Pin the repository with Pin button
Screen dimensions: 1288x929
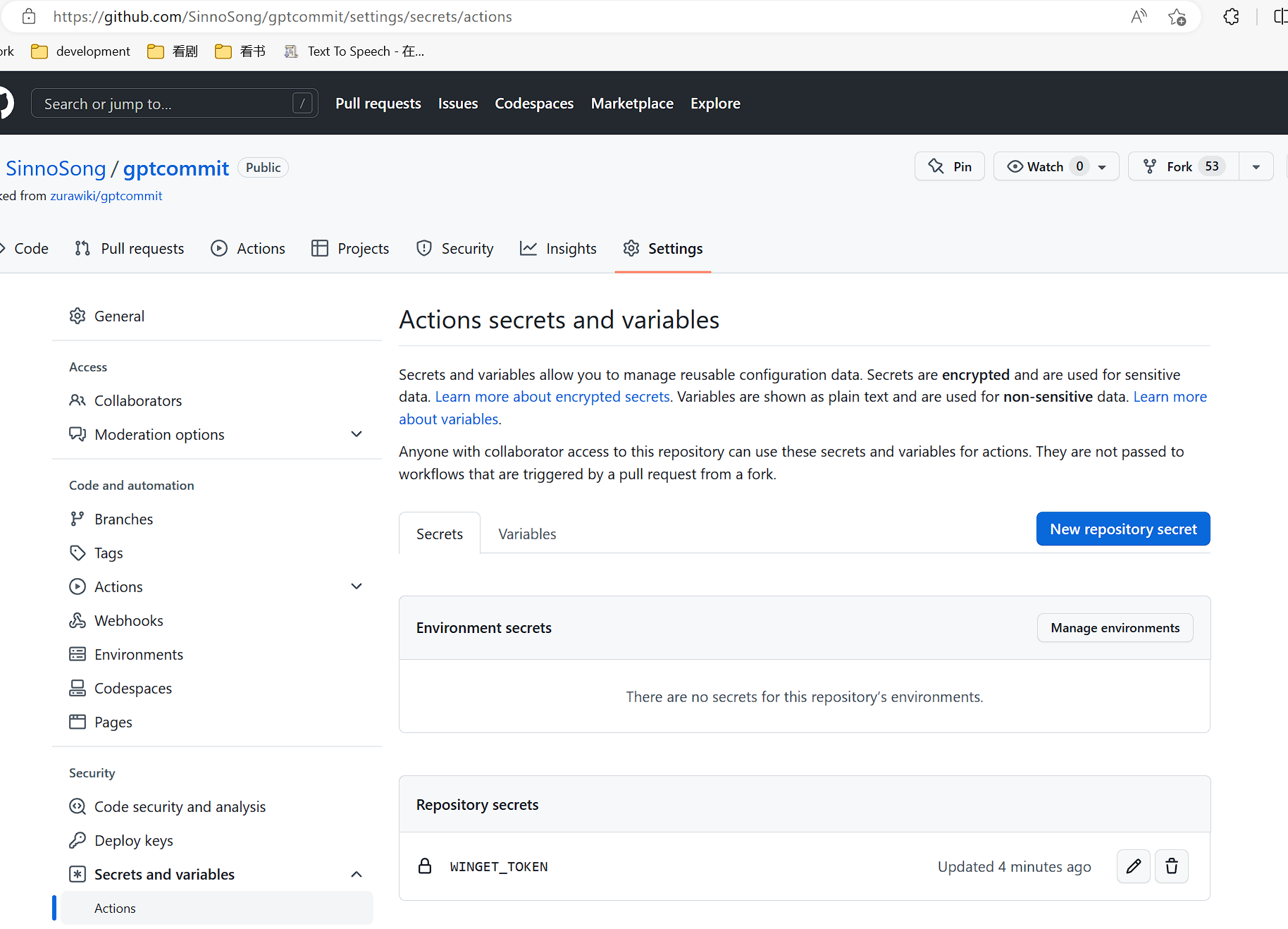pos(950,166)
